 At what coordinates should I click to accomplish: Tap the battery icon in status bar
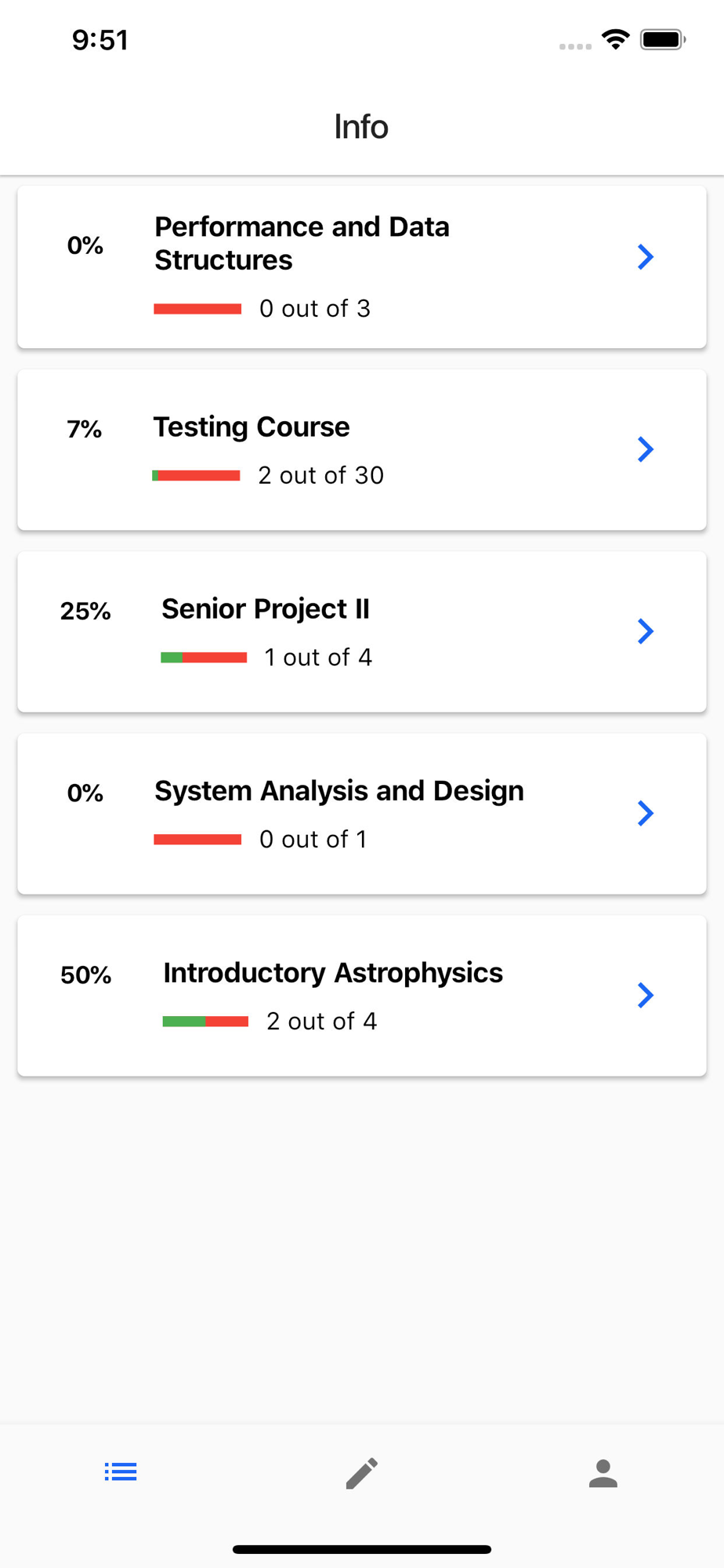663,39
